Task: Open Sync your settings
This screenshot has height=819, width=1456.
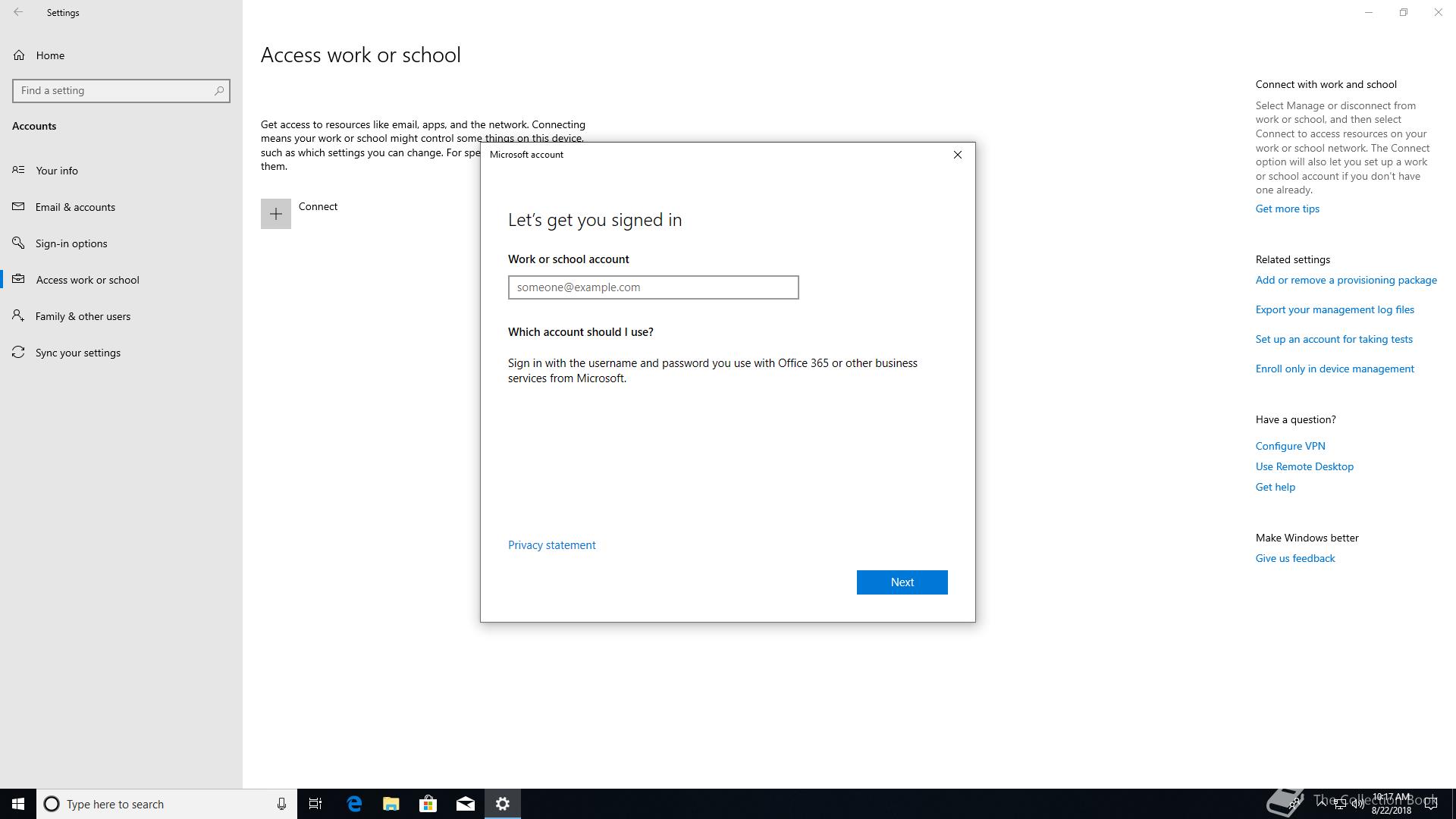Action: pos(77,353)
